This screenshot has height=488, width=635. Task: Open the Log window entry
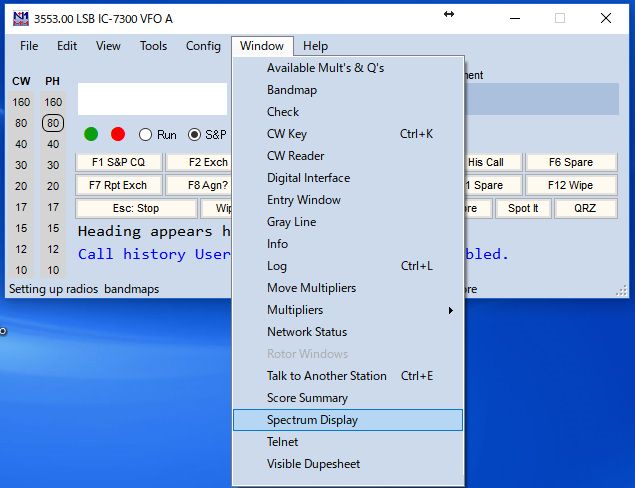click(x=348, y=266)
